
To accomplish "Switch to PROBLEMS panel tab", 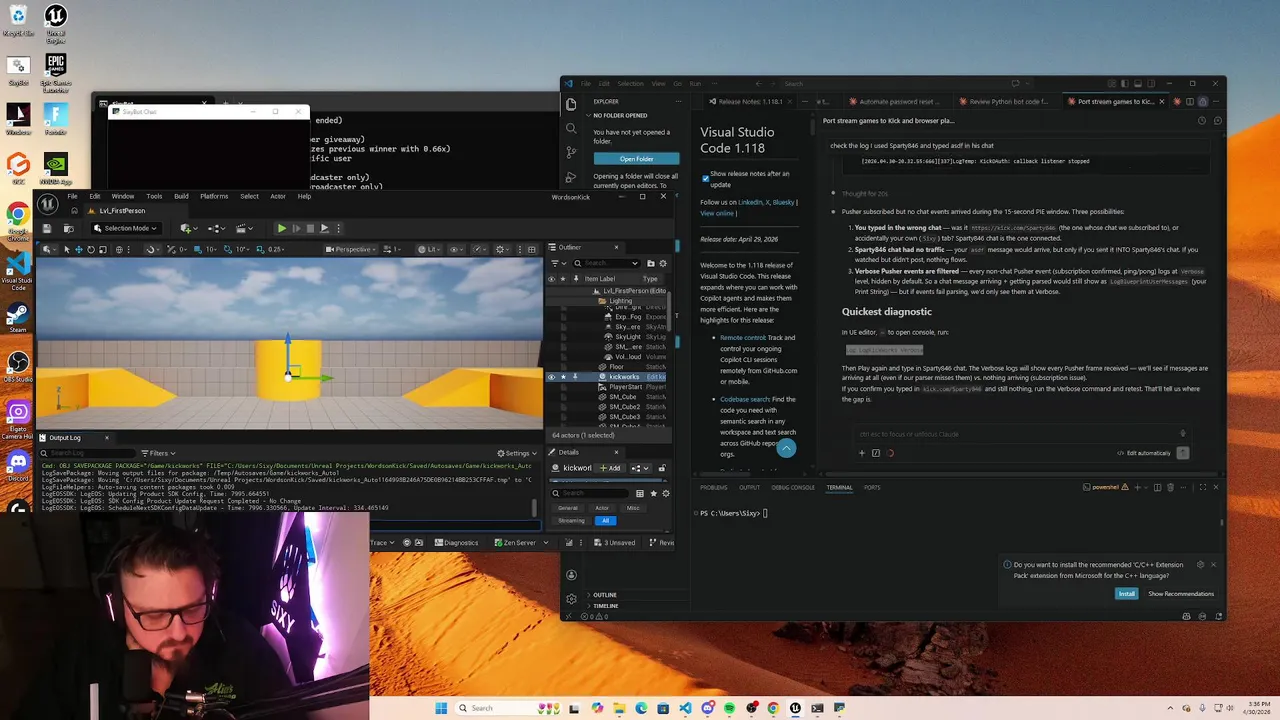I will (713, 487).
